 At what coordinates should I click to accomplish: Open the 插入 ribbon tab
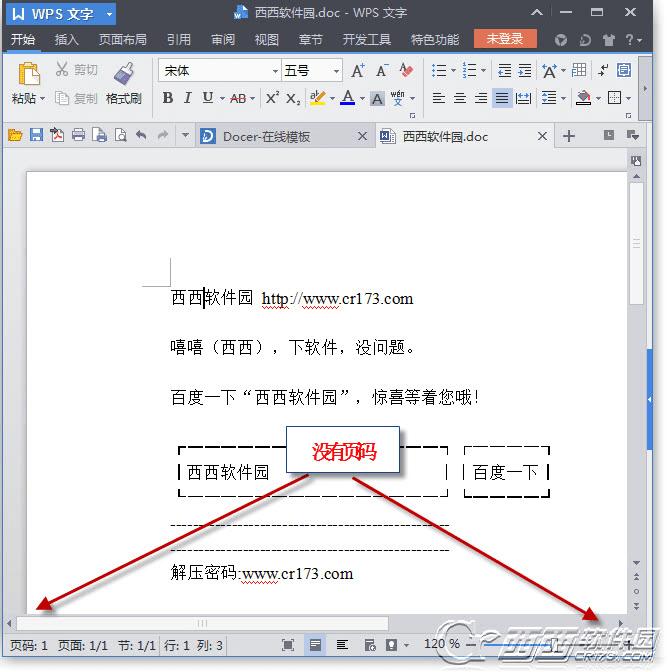point(66,39)
